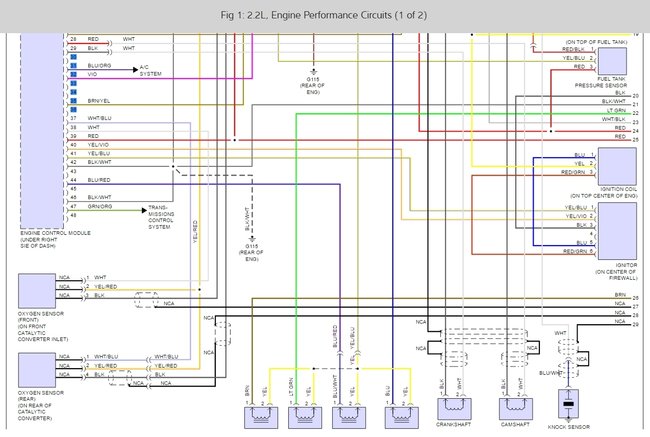Viewport: 650px width, 437px height.
Task: Click highlighted pin number beside BLU/ORG label
Action: [x=73, y=66]
